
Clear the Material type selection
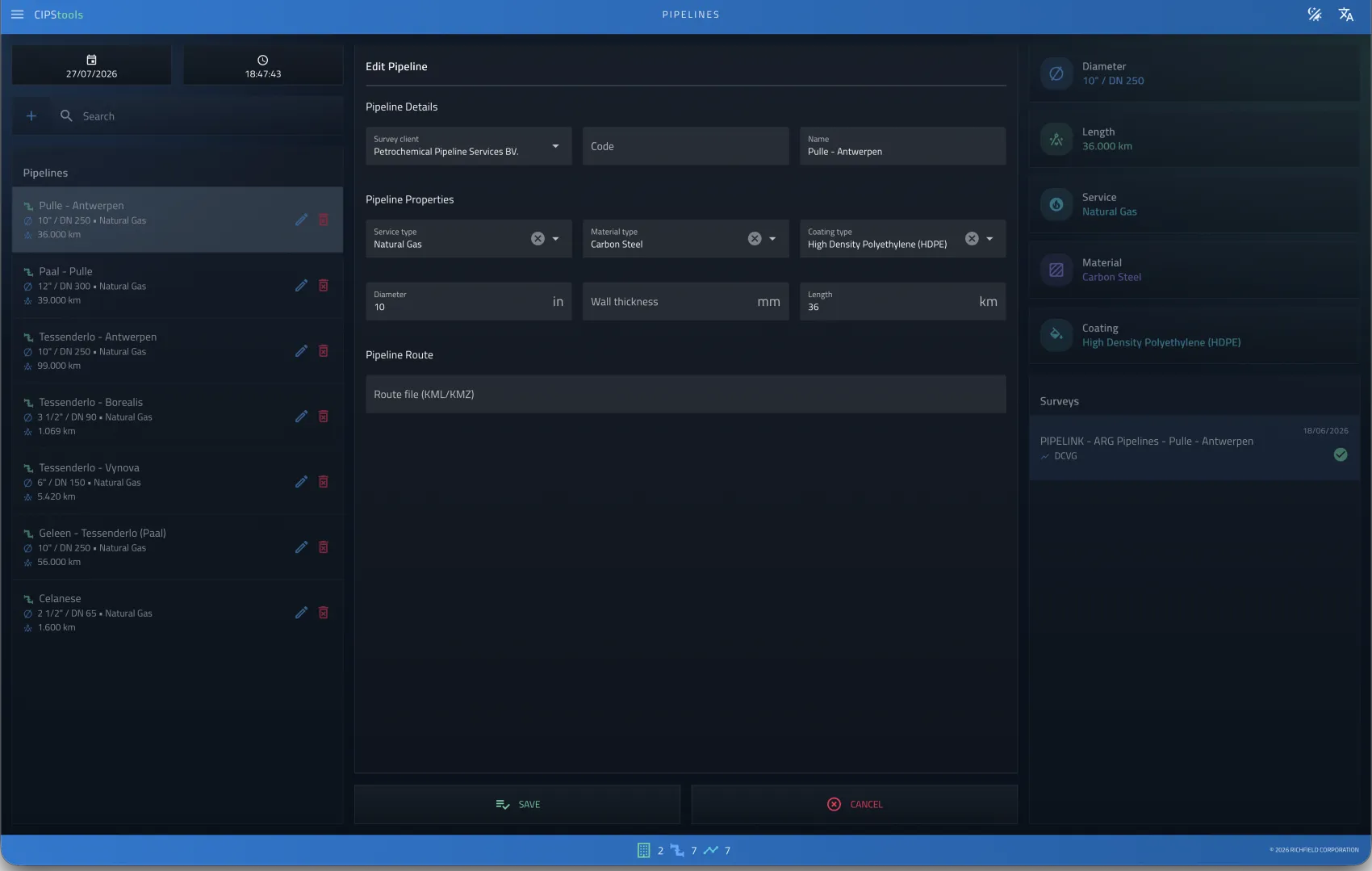[755, 238]
